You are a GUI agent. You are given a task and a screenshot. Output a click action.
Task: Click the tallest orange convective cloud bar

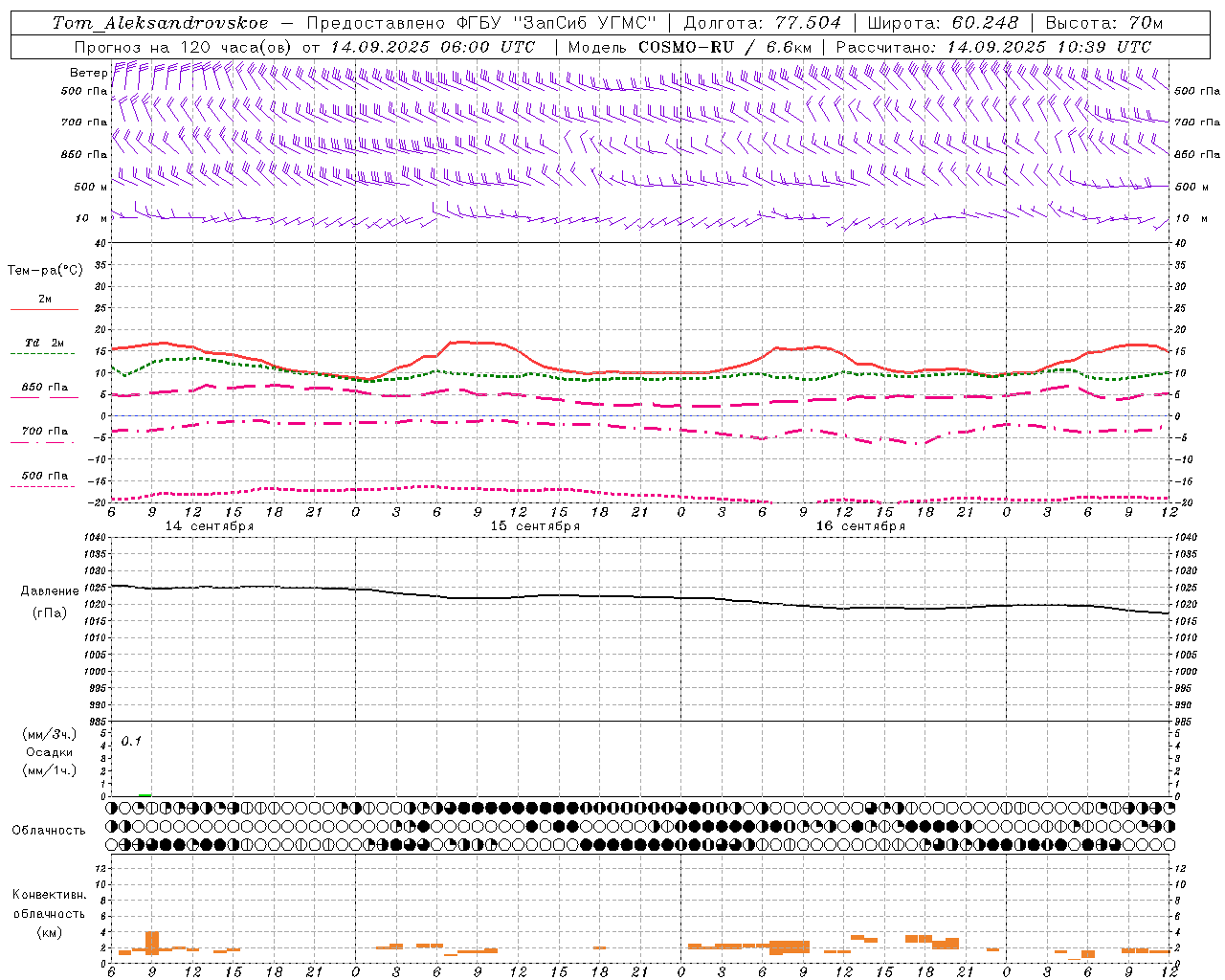(151, 943)
